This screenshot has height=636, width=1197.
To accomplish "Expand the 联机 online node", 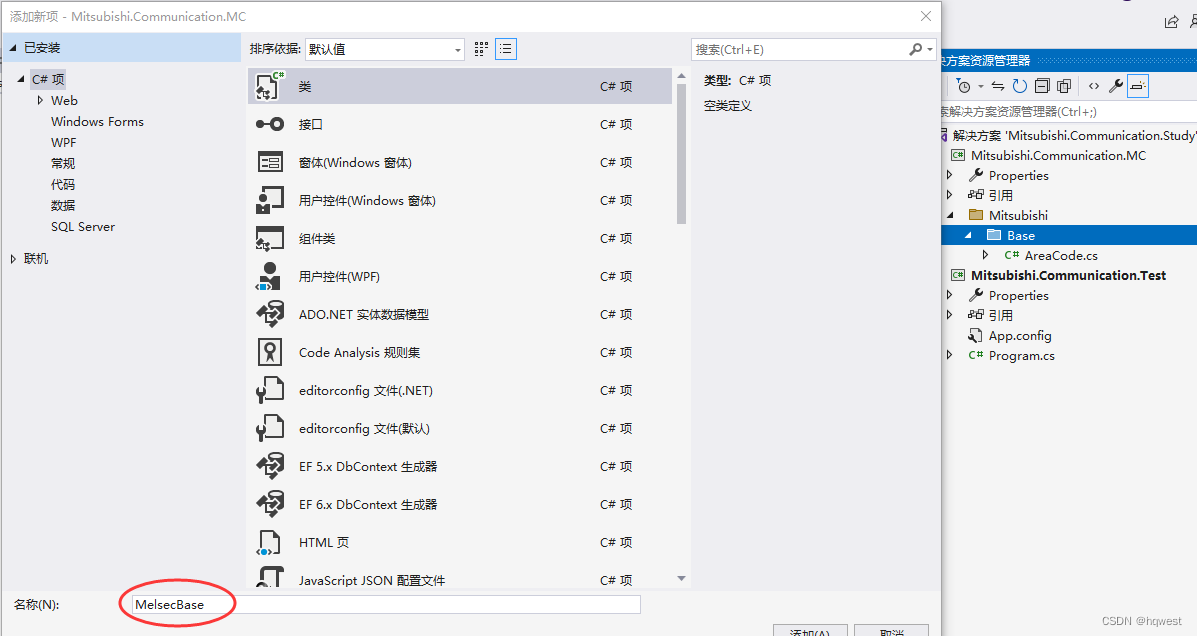I will click(13, 259).
